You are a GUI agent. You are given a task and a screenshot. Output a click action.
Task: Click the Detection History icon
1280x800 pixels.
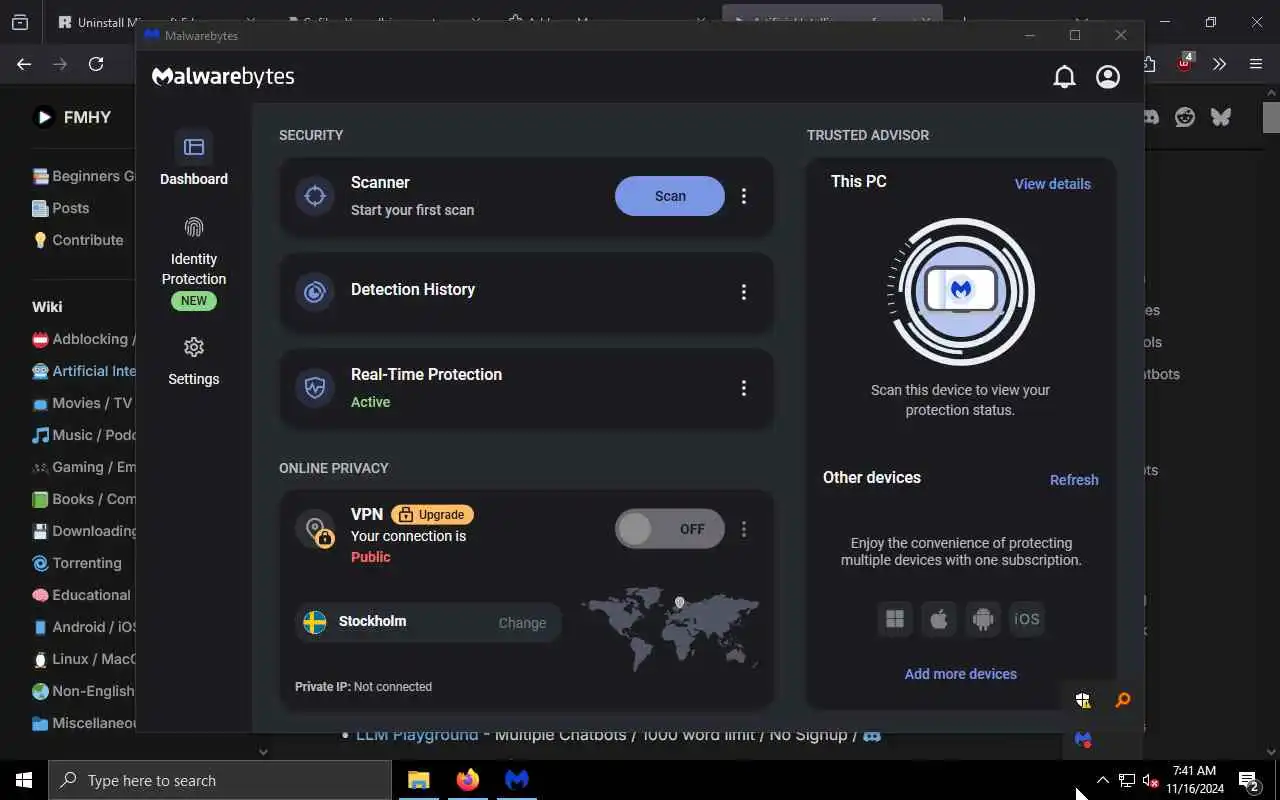315,292
